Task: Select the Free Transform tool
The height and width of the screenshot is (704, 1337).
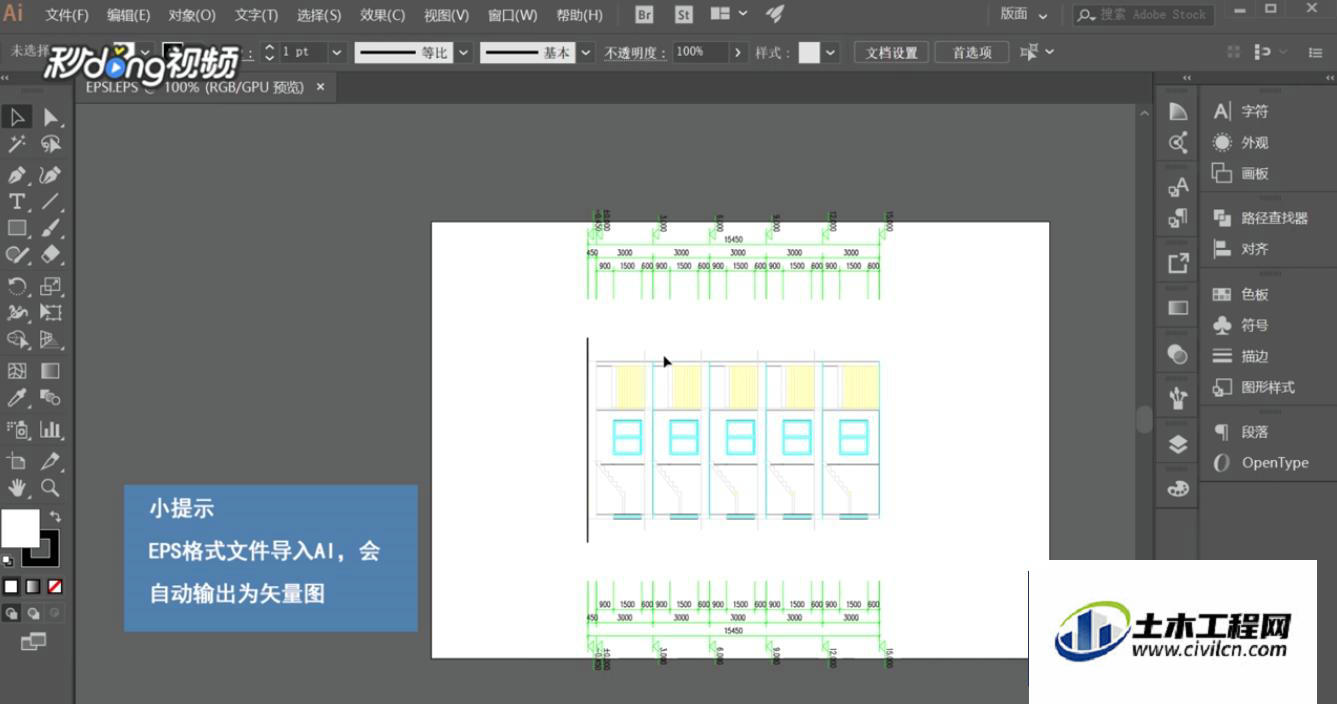Action: (x=51, y=313)
